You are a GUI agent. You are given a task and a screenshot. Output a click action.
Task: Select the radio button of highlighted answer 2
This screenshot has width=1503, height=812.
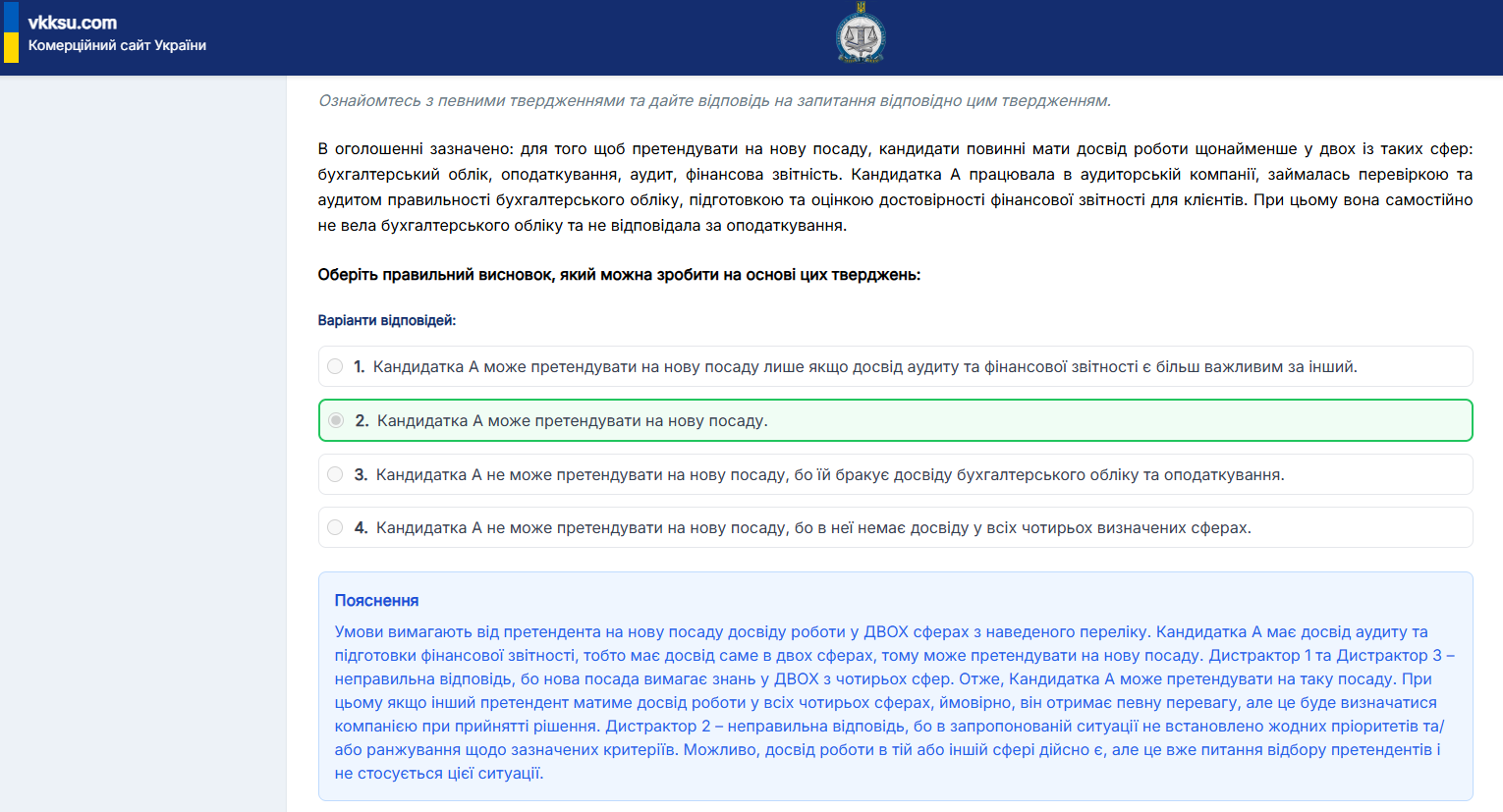[x=336, y=420]
